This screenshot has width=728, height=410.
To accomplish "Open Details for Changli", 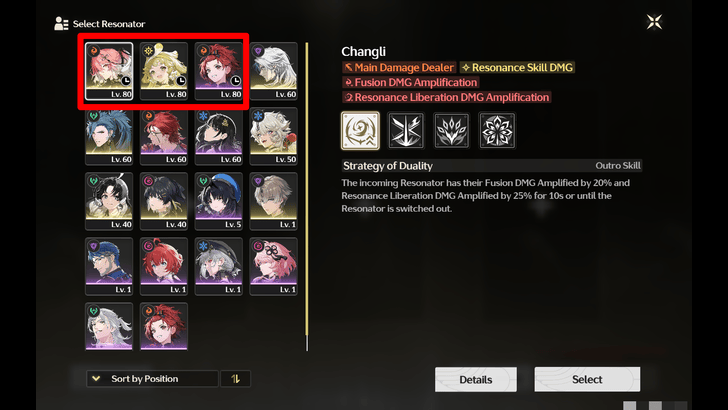I will pos(475,379).
